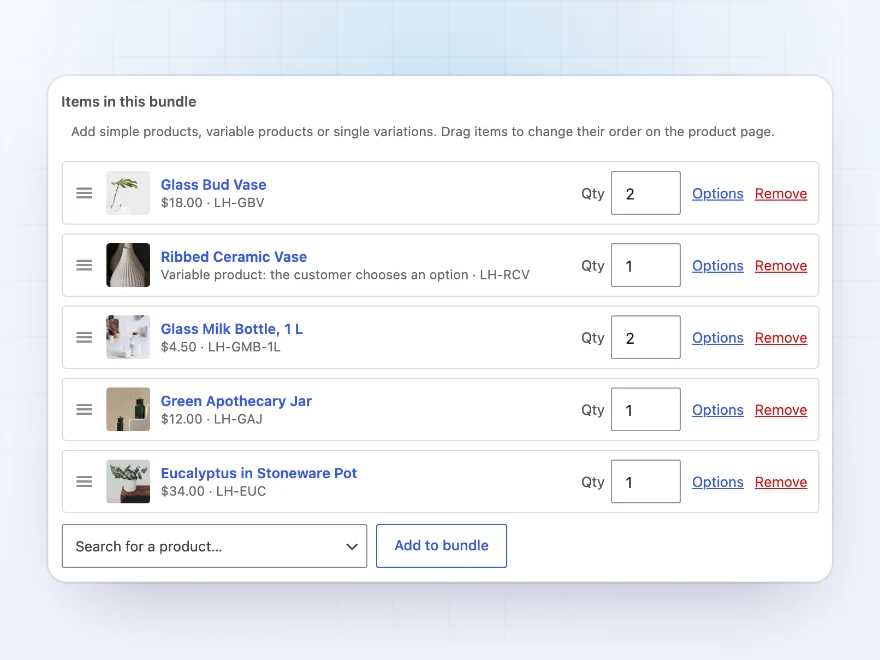Select the "$12.00 · LH-GAJ" price text
Screen dimensions: 880x660
pos(212,419)
